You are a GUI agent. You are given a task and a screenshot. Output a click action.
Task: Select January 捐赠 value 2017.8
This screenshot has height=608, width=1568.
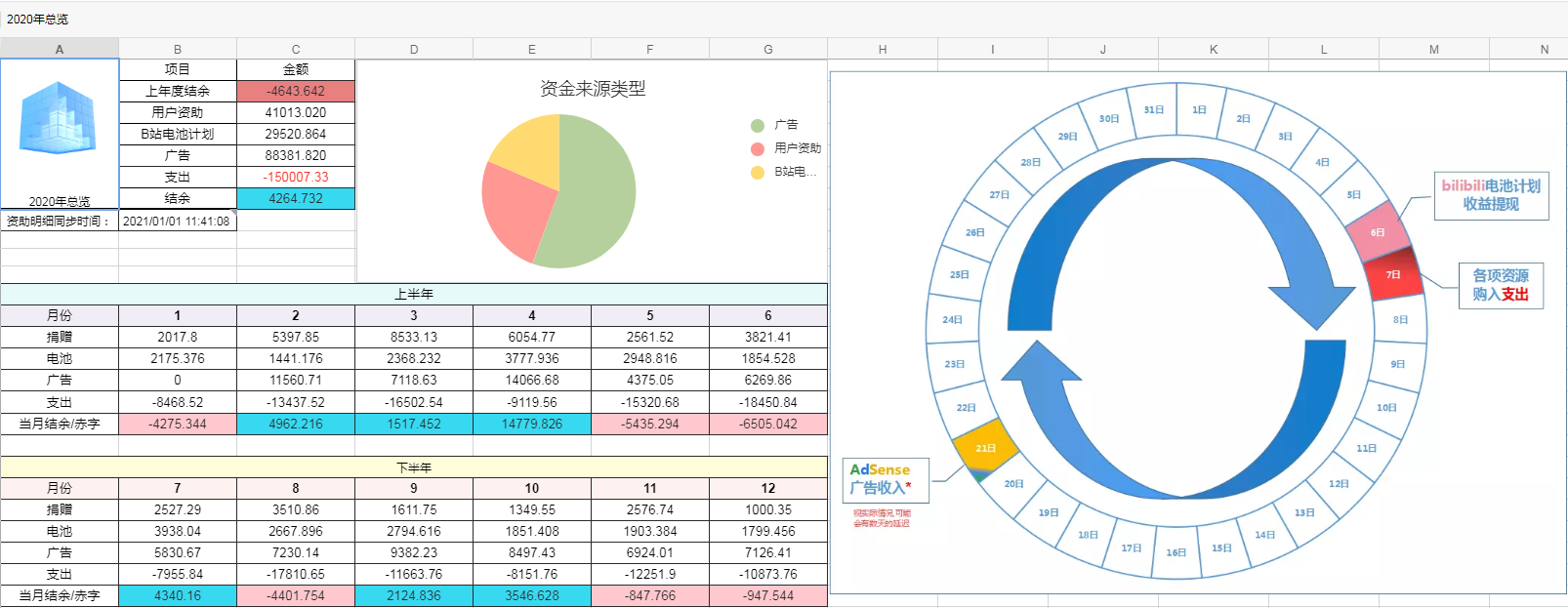pos(178,337)
